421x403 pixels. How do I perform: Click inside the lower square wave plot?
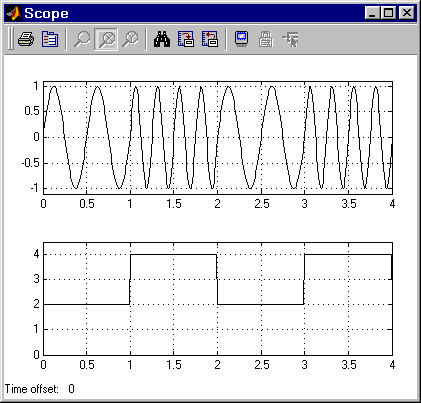click(218, 299)
